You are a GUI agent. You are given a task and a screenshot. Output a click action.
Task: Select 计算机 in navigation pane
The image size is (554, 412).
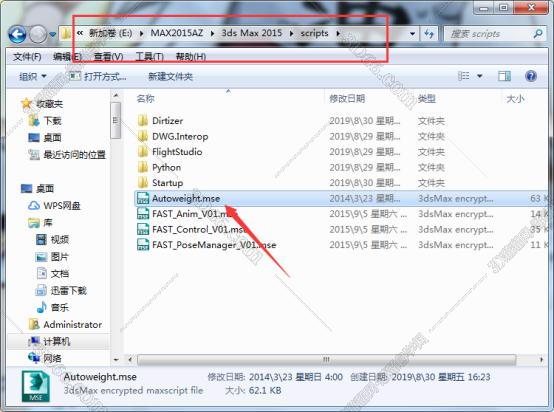pos(57,341)
